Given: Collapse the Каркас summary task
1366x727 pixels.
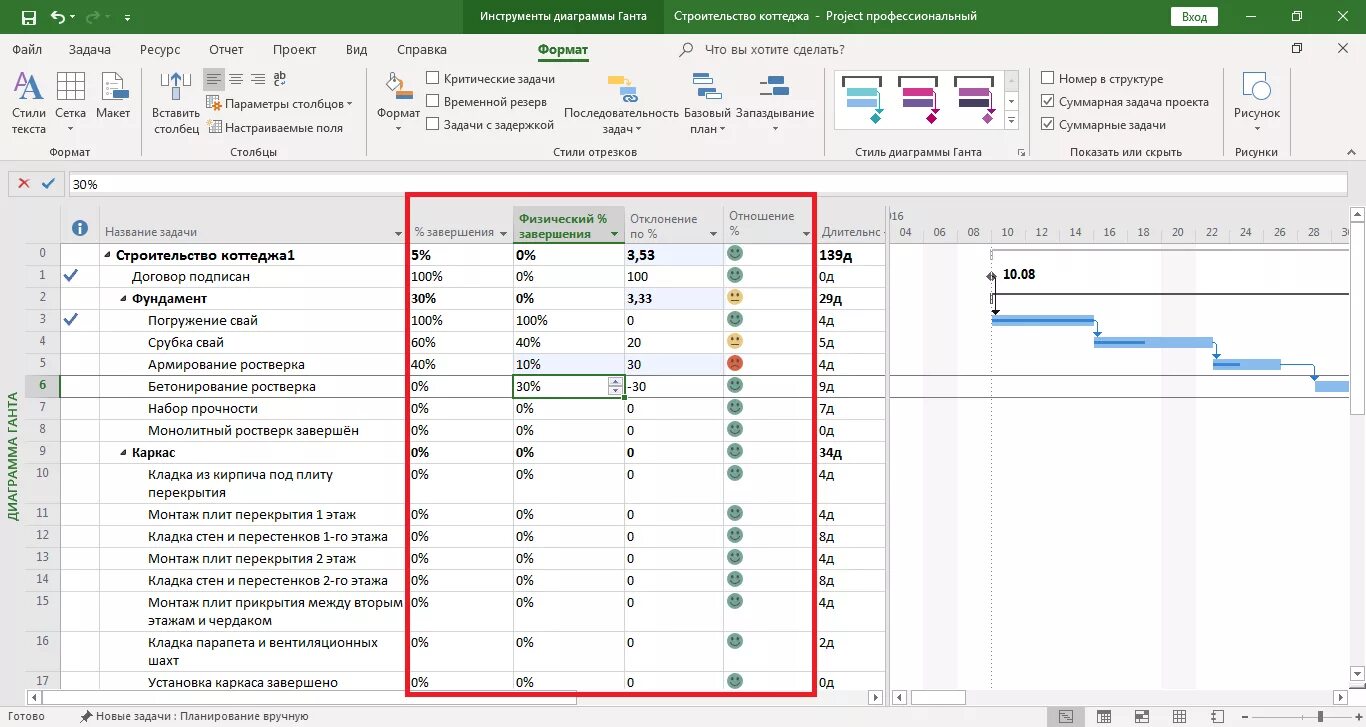Looking at the screenshot, I should 124,453.
